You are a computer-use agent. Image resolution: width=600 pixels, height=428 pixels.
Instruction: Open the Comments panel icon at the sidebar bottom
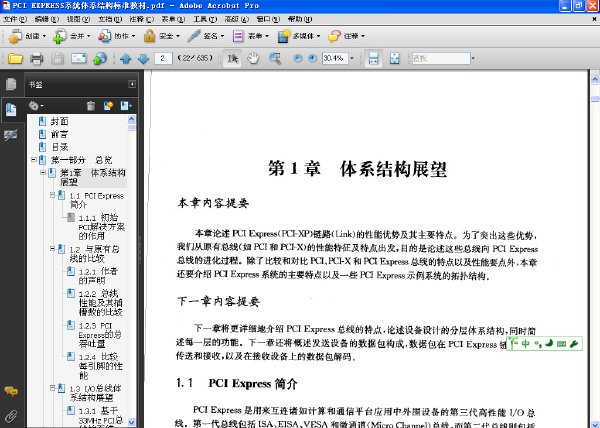[11, 391]
